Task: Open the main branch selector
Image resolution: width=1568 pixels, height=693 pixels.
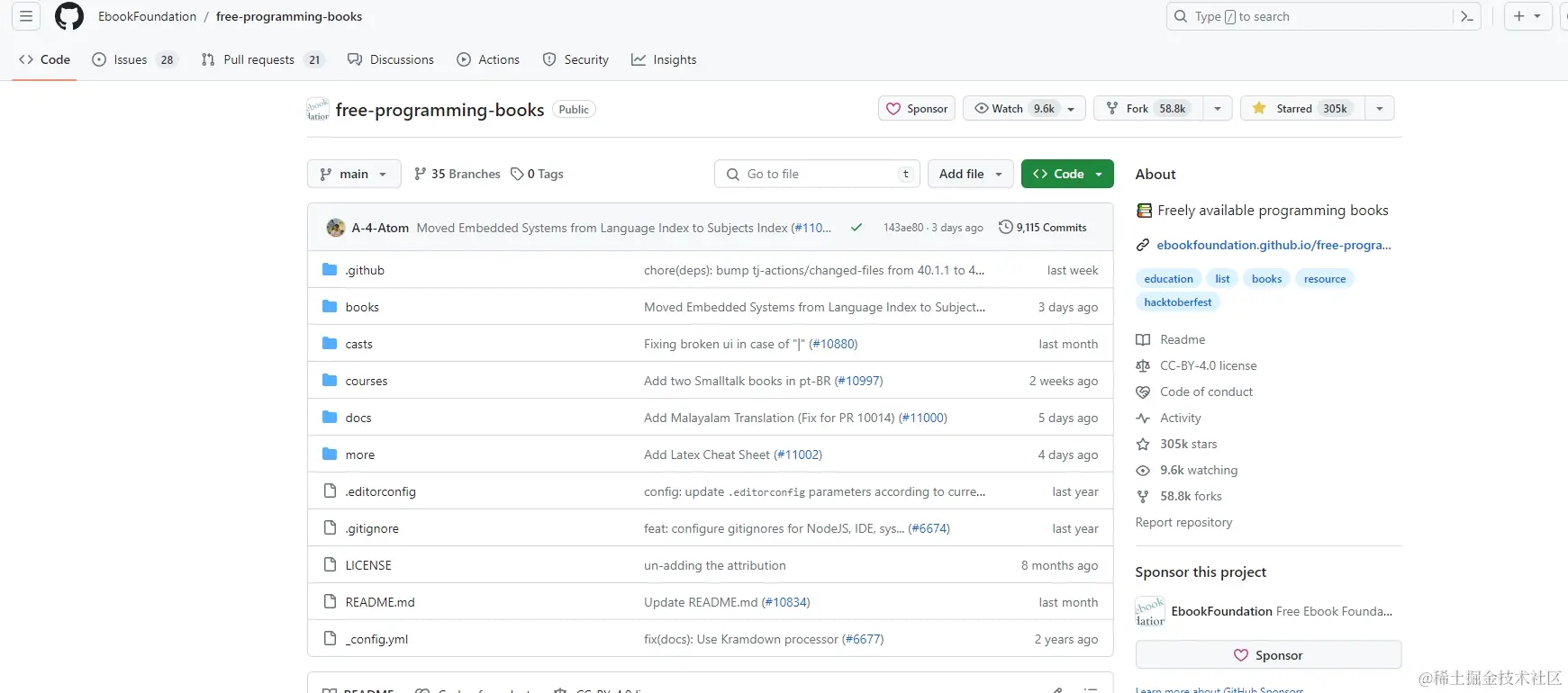Action: pos(354,174)
